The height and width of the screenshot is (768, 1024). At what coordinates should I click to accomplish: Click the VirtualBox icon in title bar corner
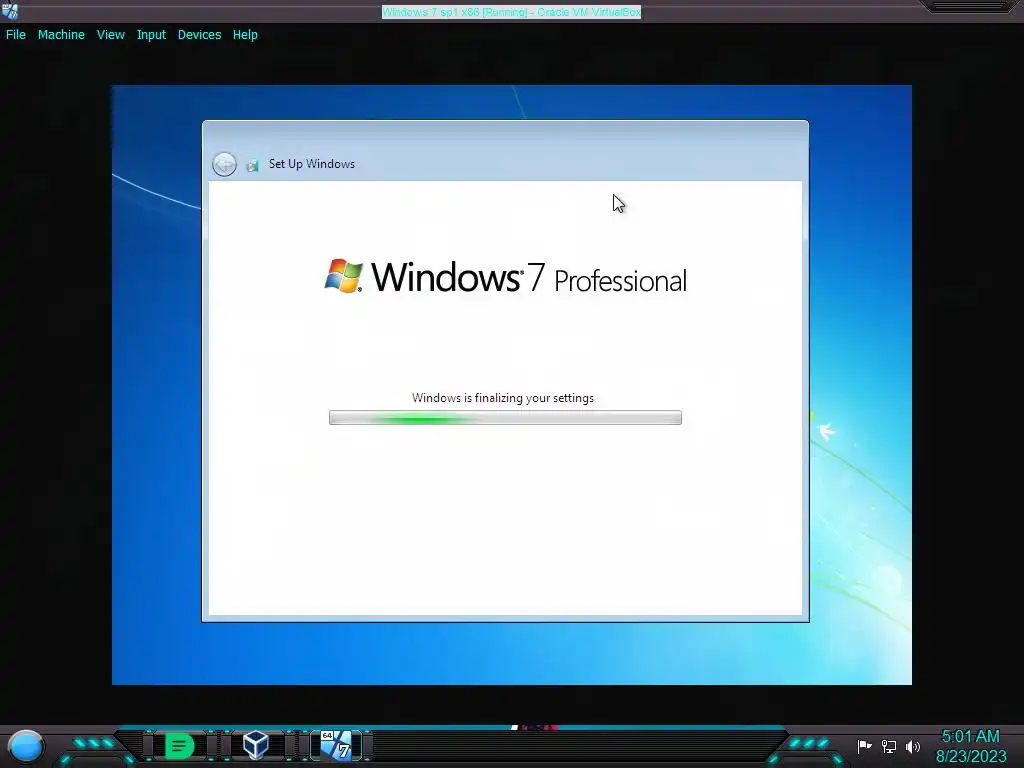click(10, 11)
